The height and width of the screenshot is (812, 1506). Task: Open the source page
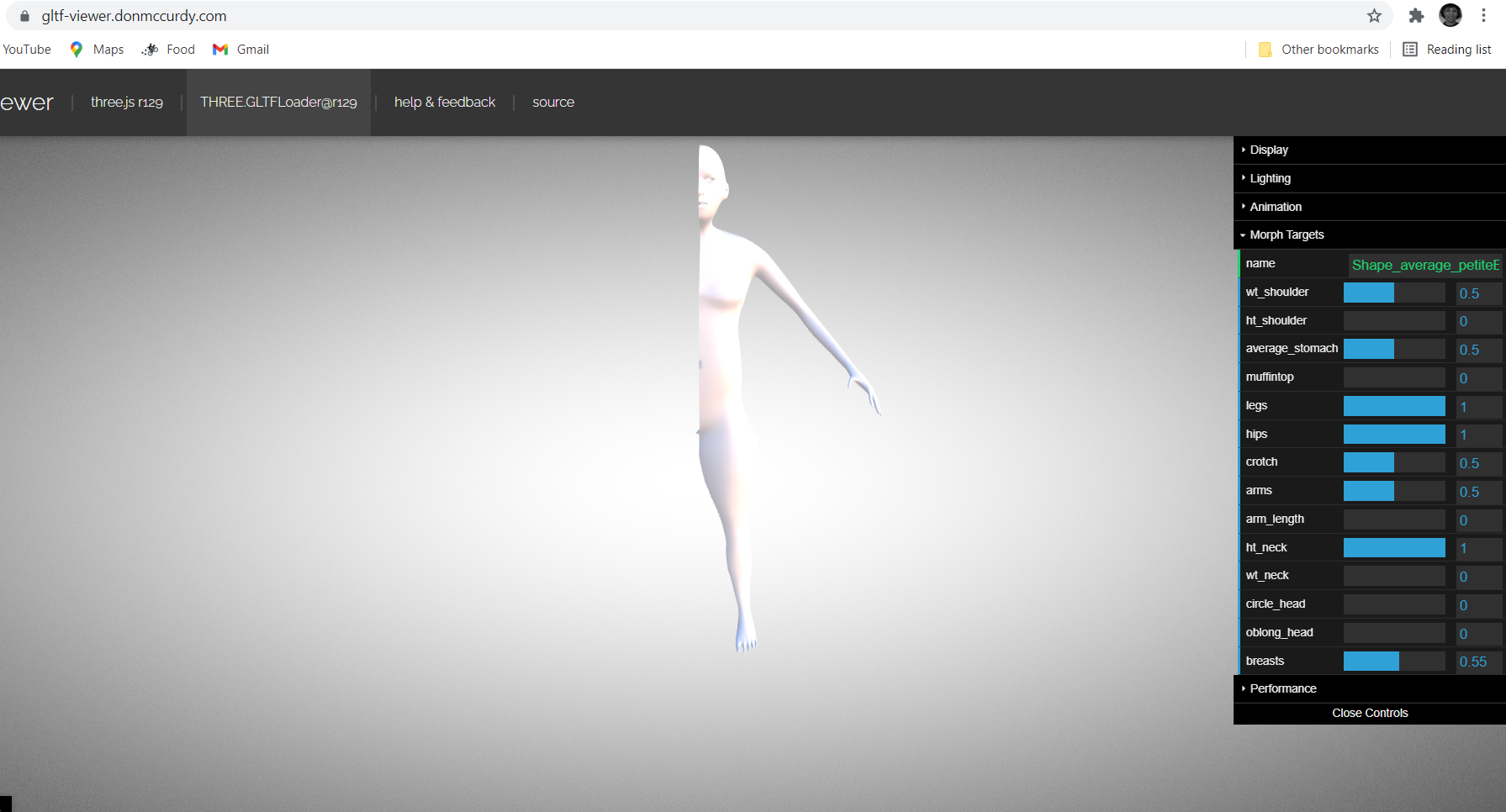pos(552,102)
